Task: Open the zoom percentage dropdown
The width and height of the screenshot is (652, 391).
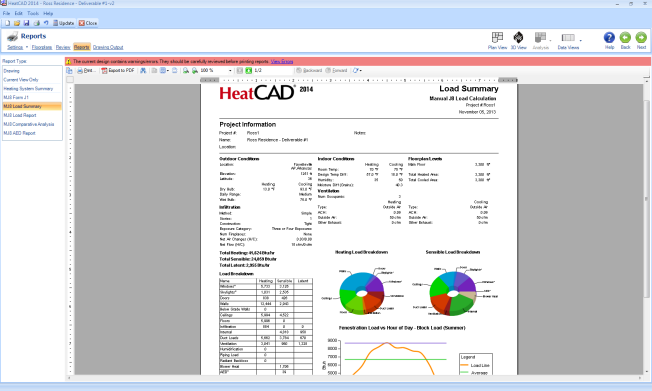Action: tap(230, 71)
